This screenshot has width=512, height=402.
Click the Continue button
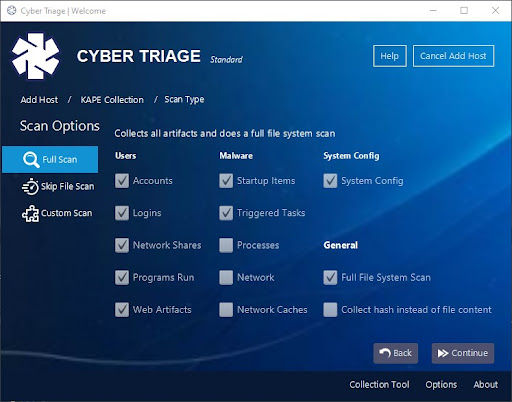click(463, 353)
